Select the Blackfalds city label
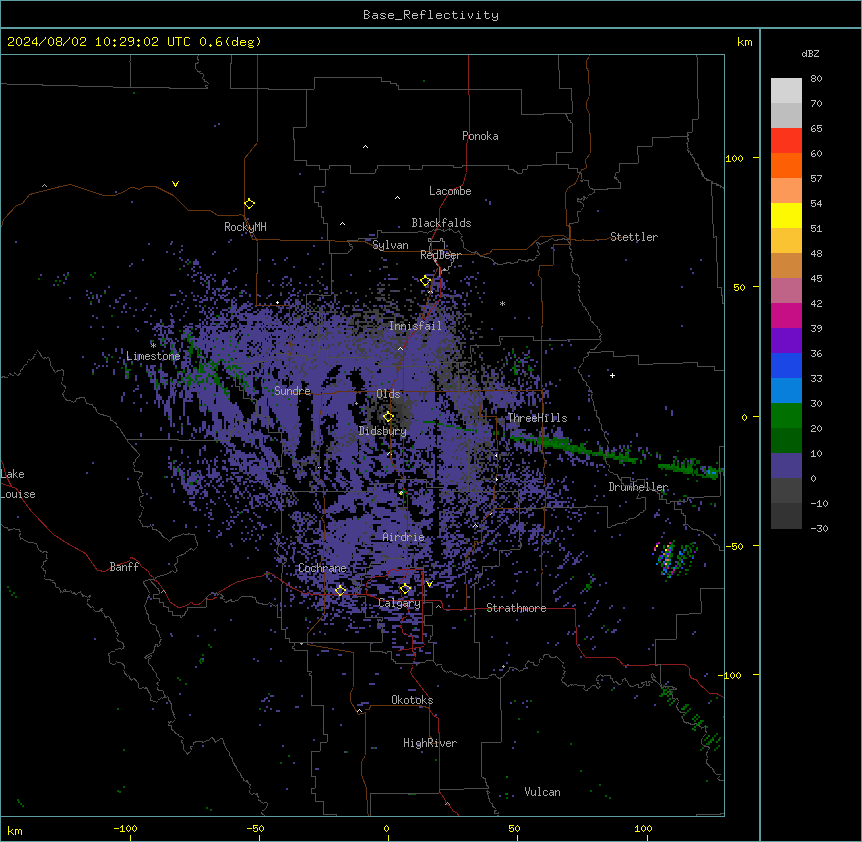This screenshot has width=862, height=842. [441, 223]
